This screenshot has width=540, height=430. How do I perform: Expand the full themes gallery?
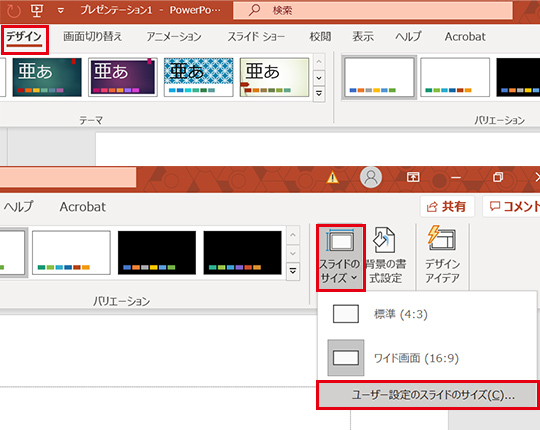tap(319, 94)
